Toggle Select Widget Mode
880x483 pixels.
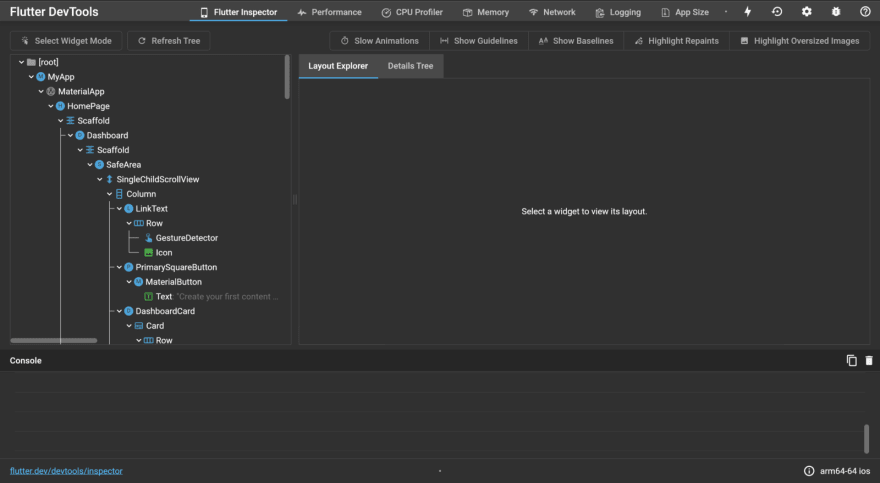[x=66, y=41]
